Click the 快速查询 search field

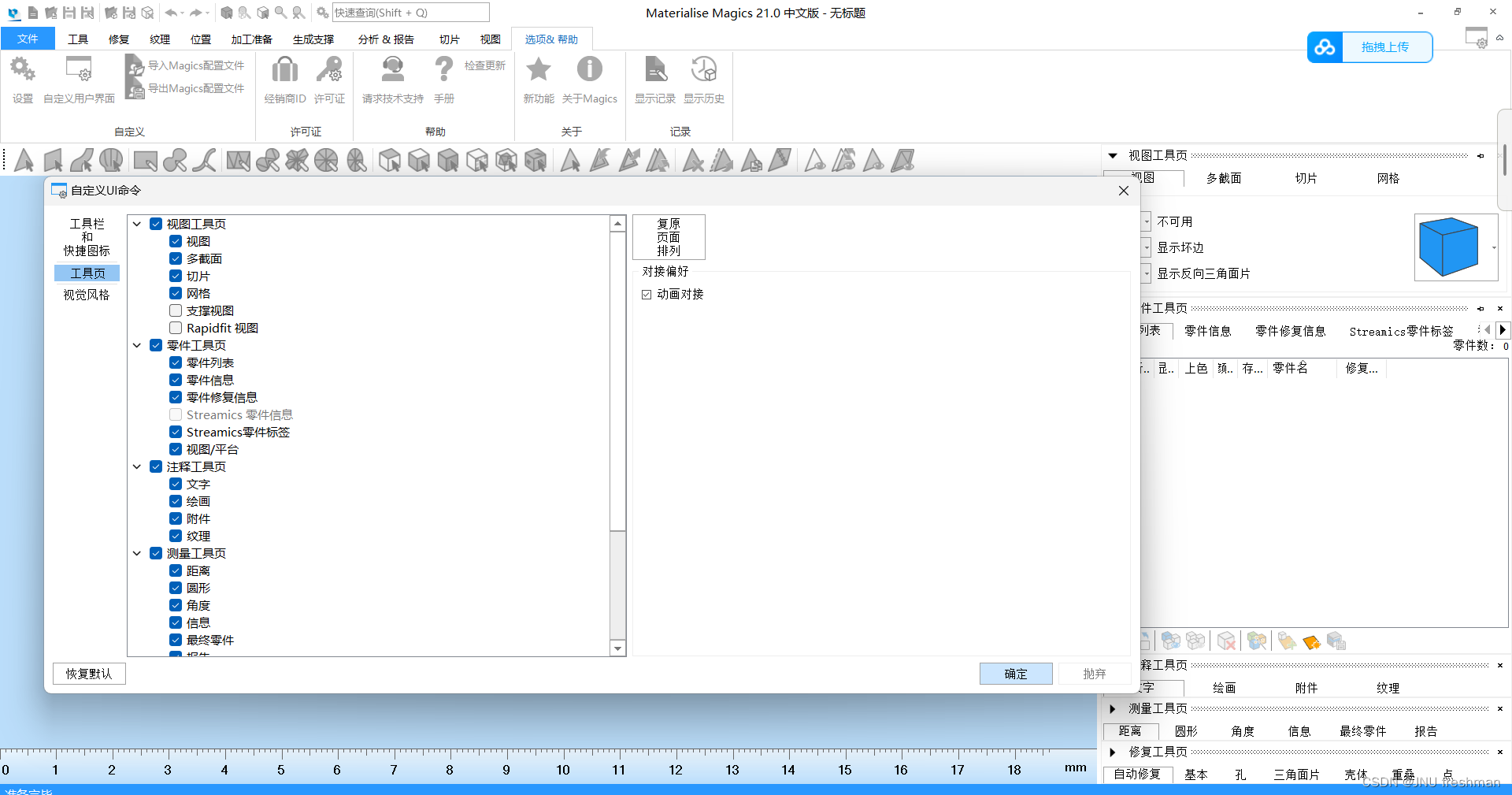pyautogui.click(x=410, y=13)
